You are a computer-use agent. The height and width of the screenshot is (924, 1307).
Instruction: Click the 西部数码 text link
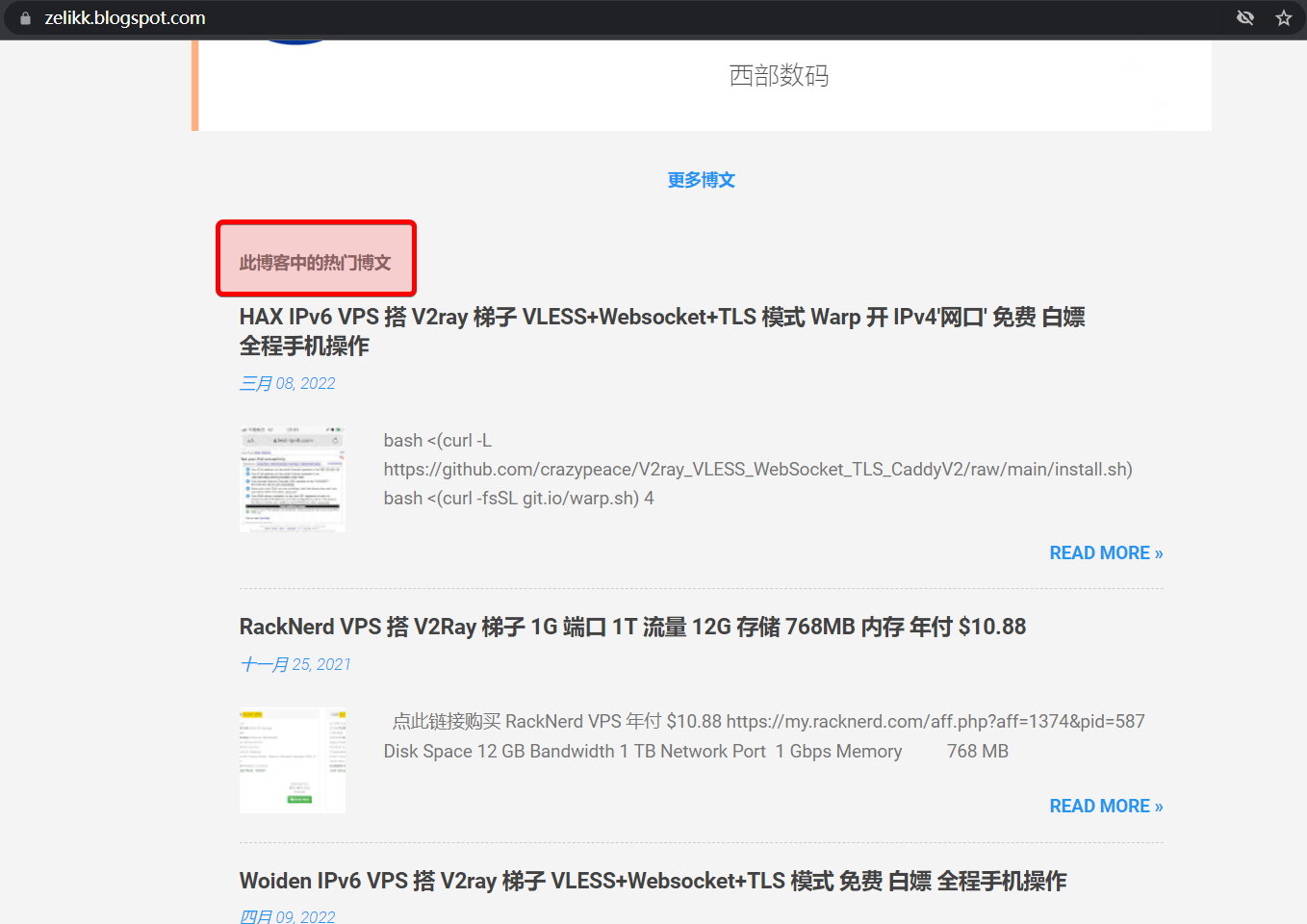pyautogui.click(x=779, y=75)
